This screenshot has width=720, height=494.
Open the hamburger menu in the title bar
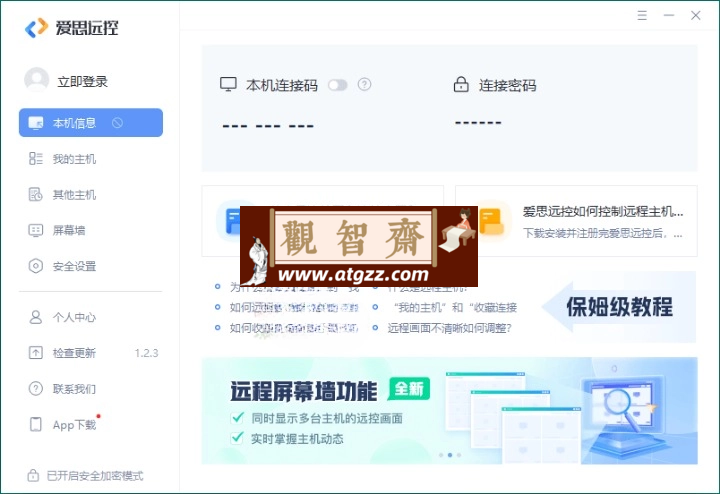(x=642, y=16)
